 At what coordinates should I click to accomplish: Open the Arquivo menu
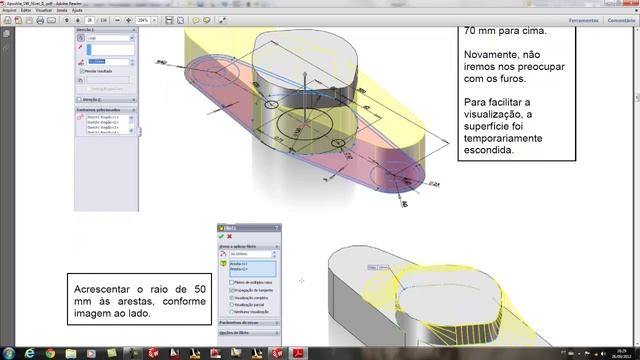(x=9, y=10)
